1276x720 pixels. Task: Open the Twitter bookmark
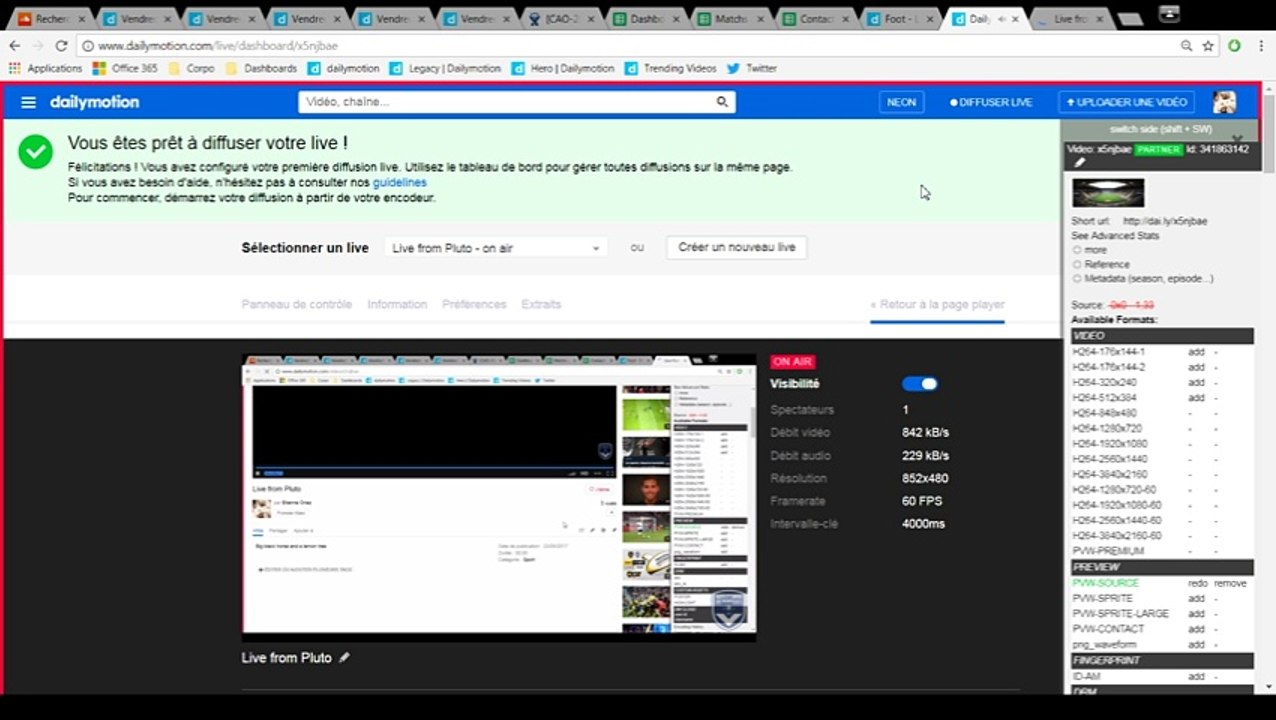coord(752,68)
